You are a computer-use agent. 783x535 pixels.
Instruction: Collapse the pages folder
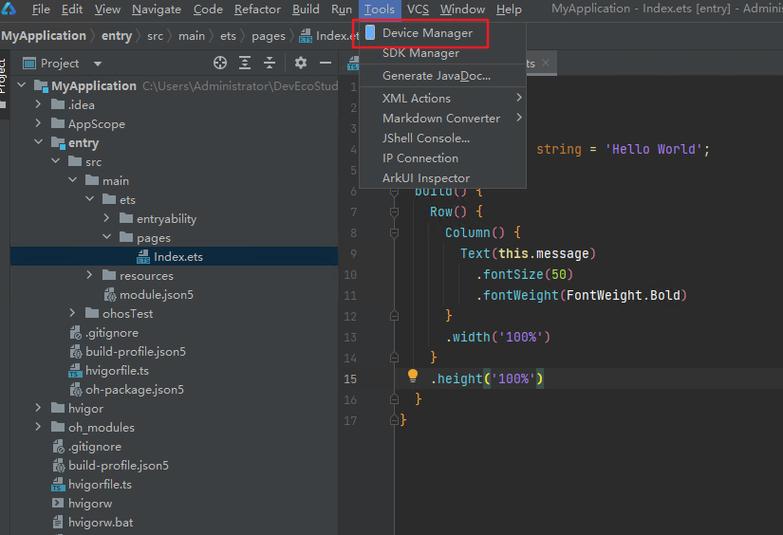click(107, 237)
